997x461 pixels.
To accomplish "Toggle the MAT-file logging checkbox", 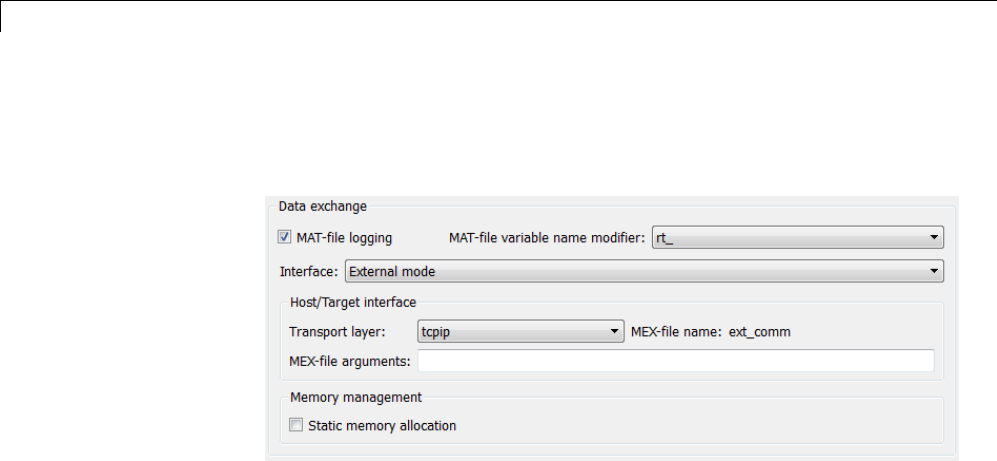I will (284, 238).
